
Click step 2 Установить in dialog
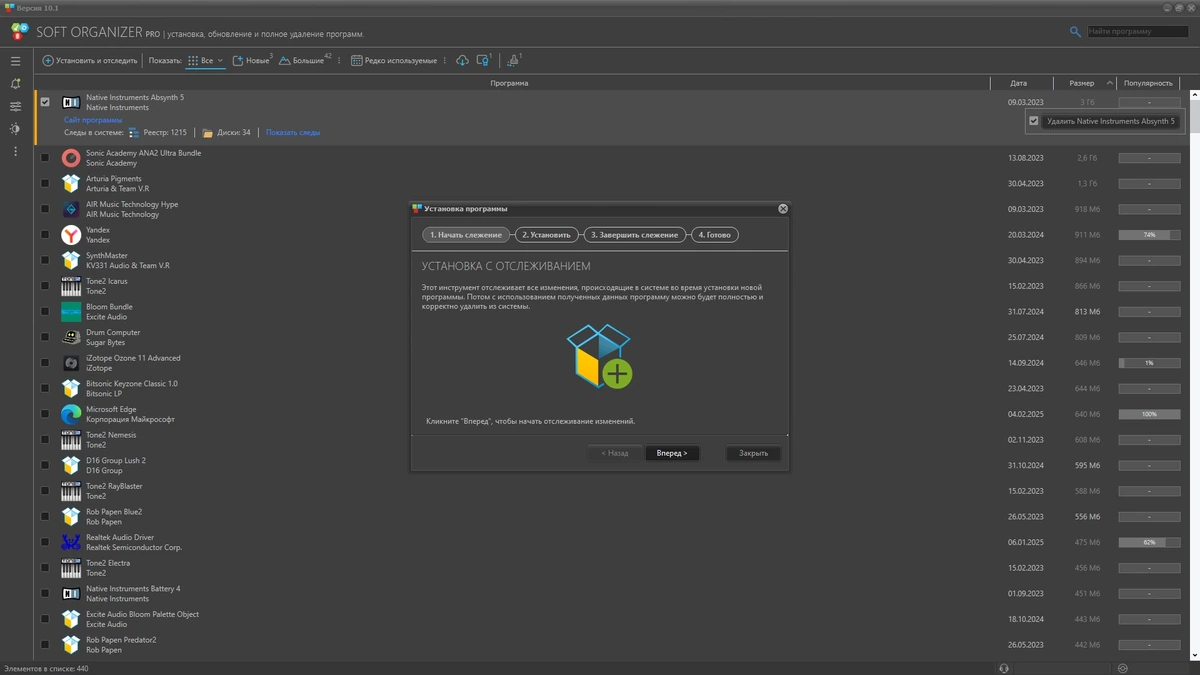point(547,235)
